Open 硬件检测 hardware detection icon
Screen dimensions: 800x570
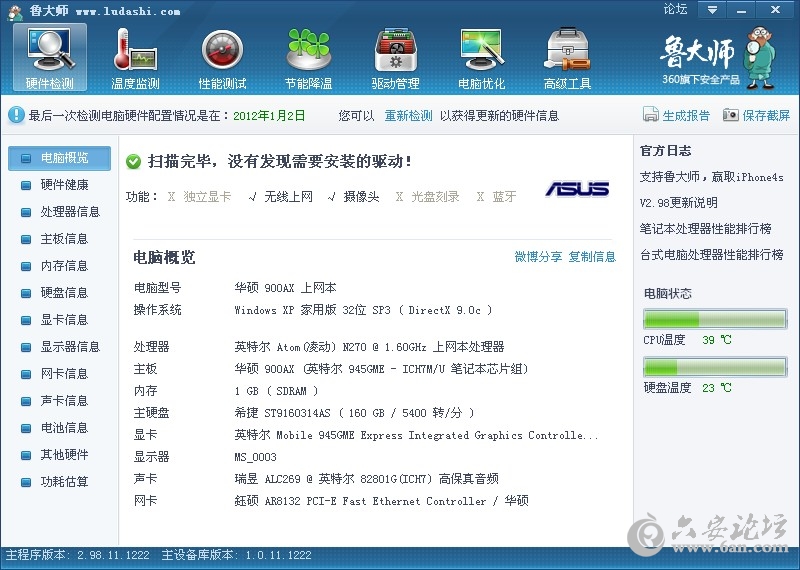point(50,57)
